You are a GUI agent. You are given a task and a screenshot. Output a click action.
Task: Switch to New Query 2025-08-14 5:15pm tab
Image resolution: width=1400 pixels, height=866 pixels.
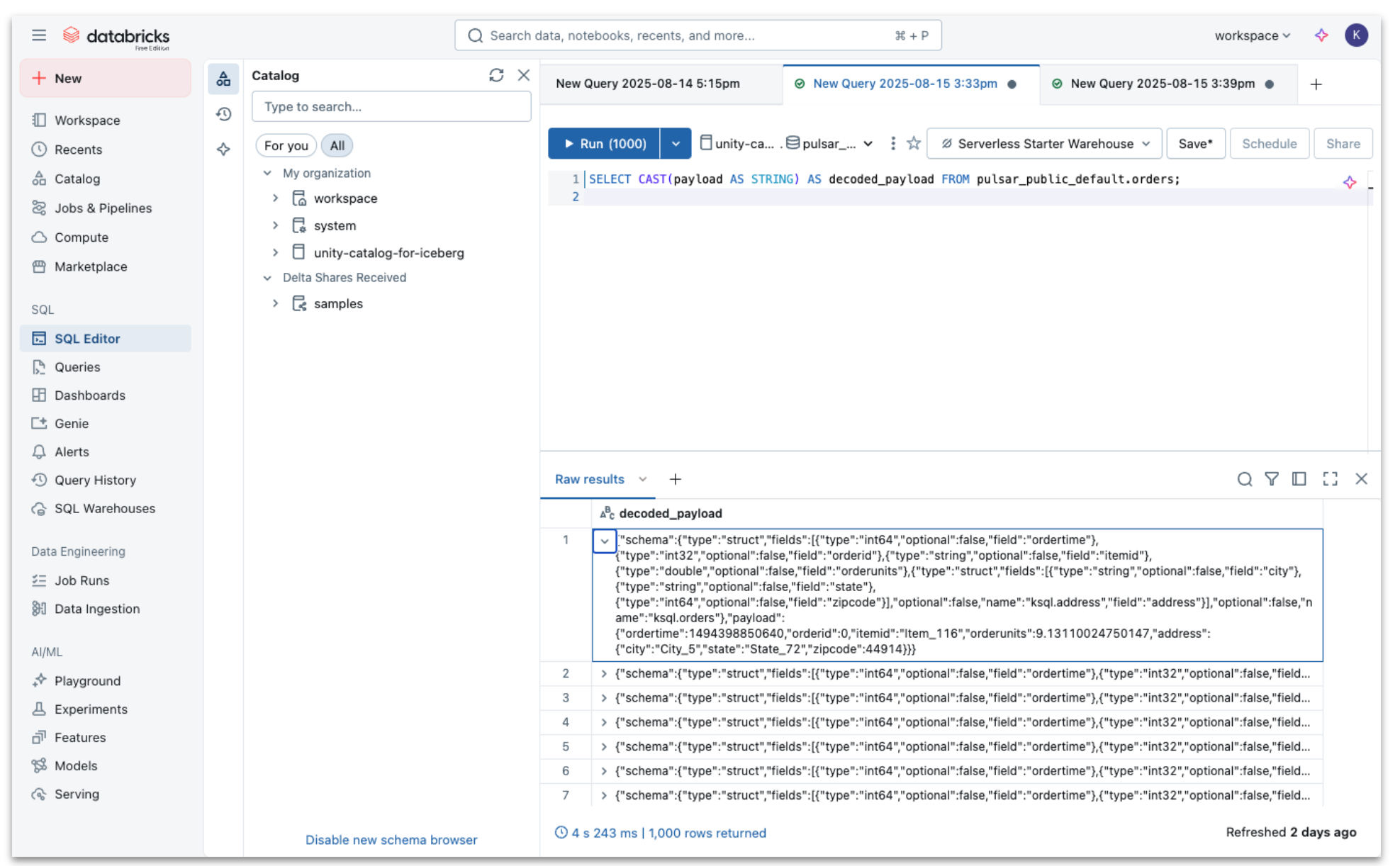[x=649, y=83]
